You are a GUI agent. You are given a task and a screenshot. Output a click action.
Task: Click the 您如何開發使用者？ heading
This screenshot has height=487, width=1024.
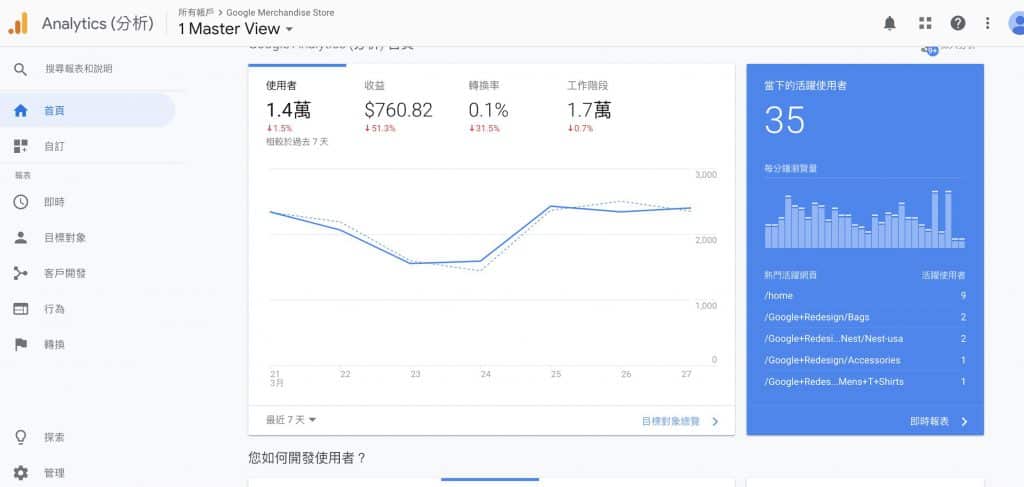[307, 458]
